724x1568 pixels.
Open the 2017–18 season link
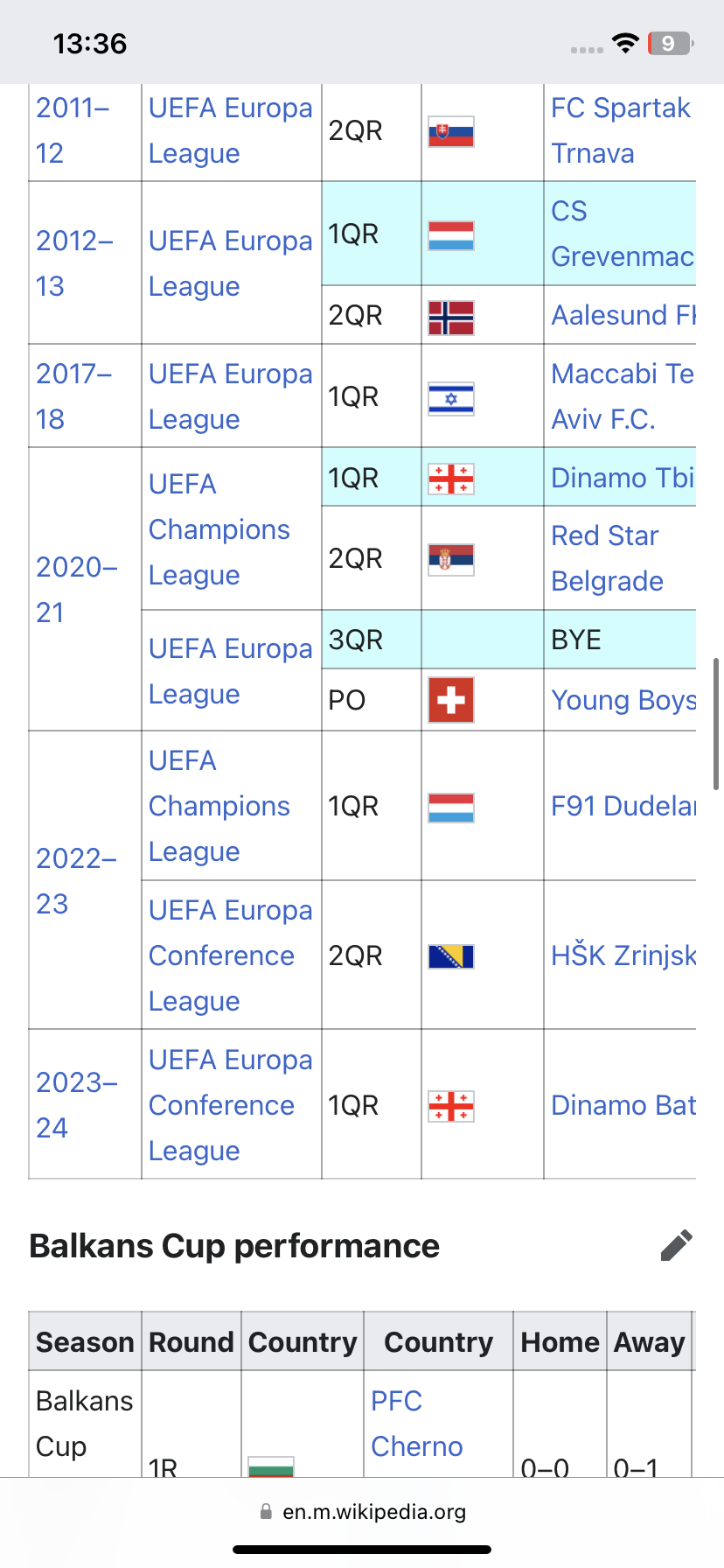click(74, 396)
